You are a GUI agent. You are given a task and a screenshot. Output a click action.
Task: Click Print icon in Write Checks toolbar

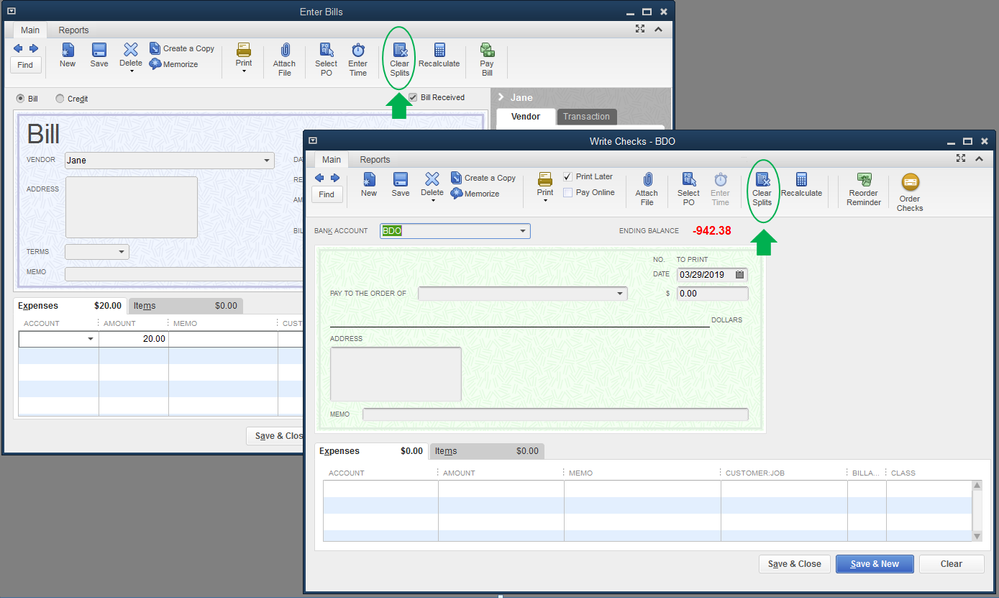545,179
